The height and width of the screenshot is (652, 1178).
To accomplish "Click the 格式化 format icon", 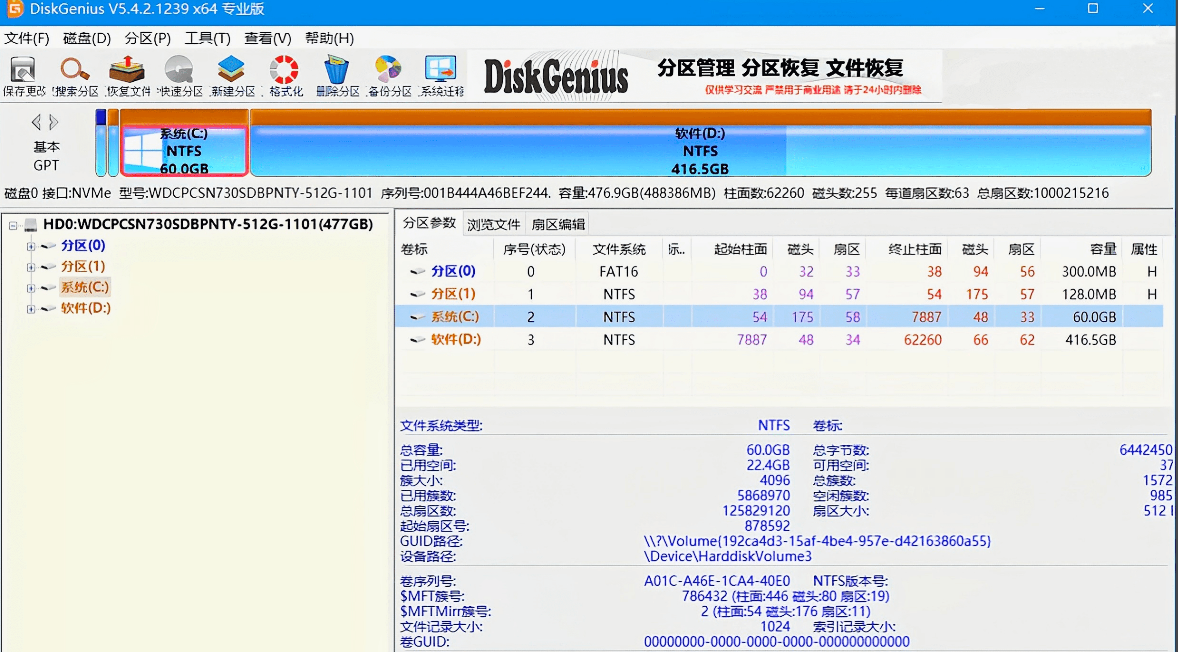I will click(x=284, y=72).
